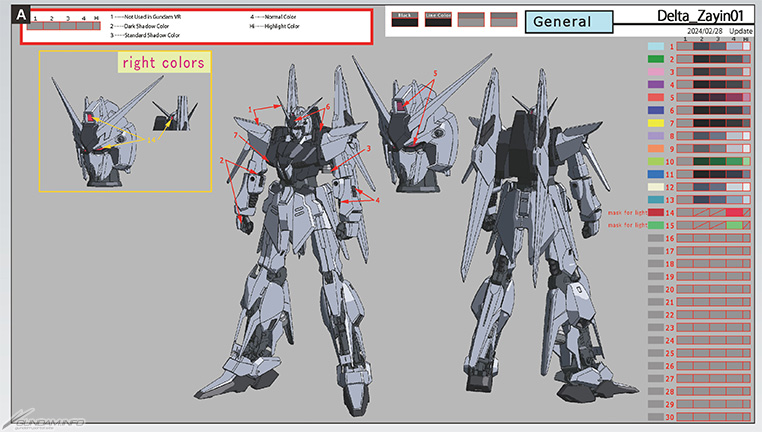Pick the purple swatch for row 4

656,85
